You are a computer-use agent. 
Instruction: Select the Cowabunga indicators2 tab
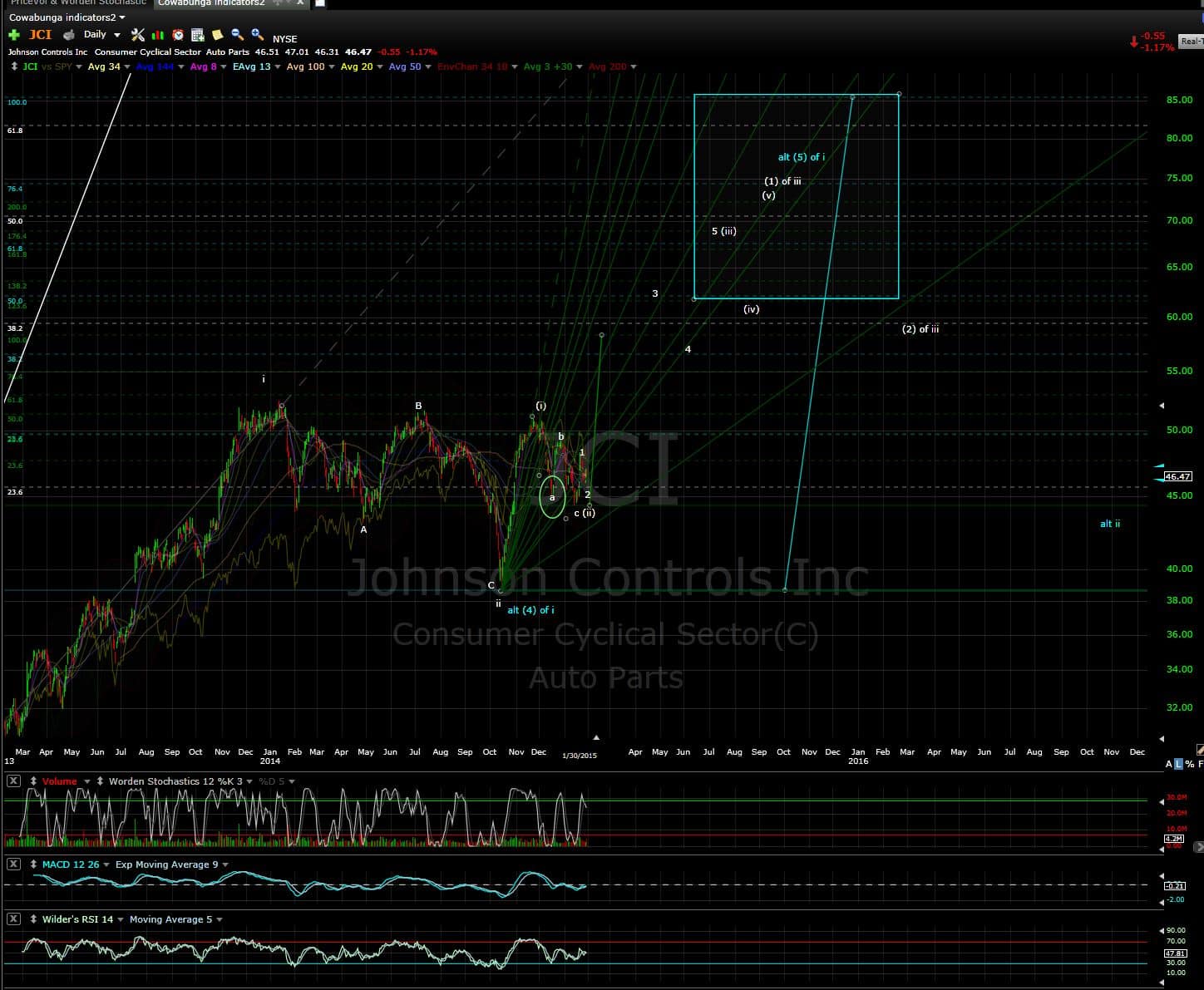tap(211, 2)
